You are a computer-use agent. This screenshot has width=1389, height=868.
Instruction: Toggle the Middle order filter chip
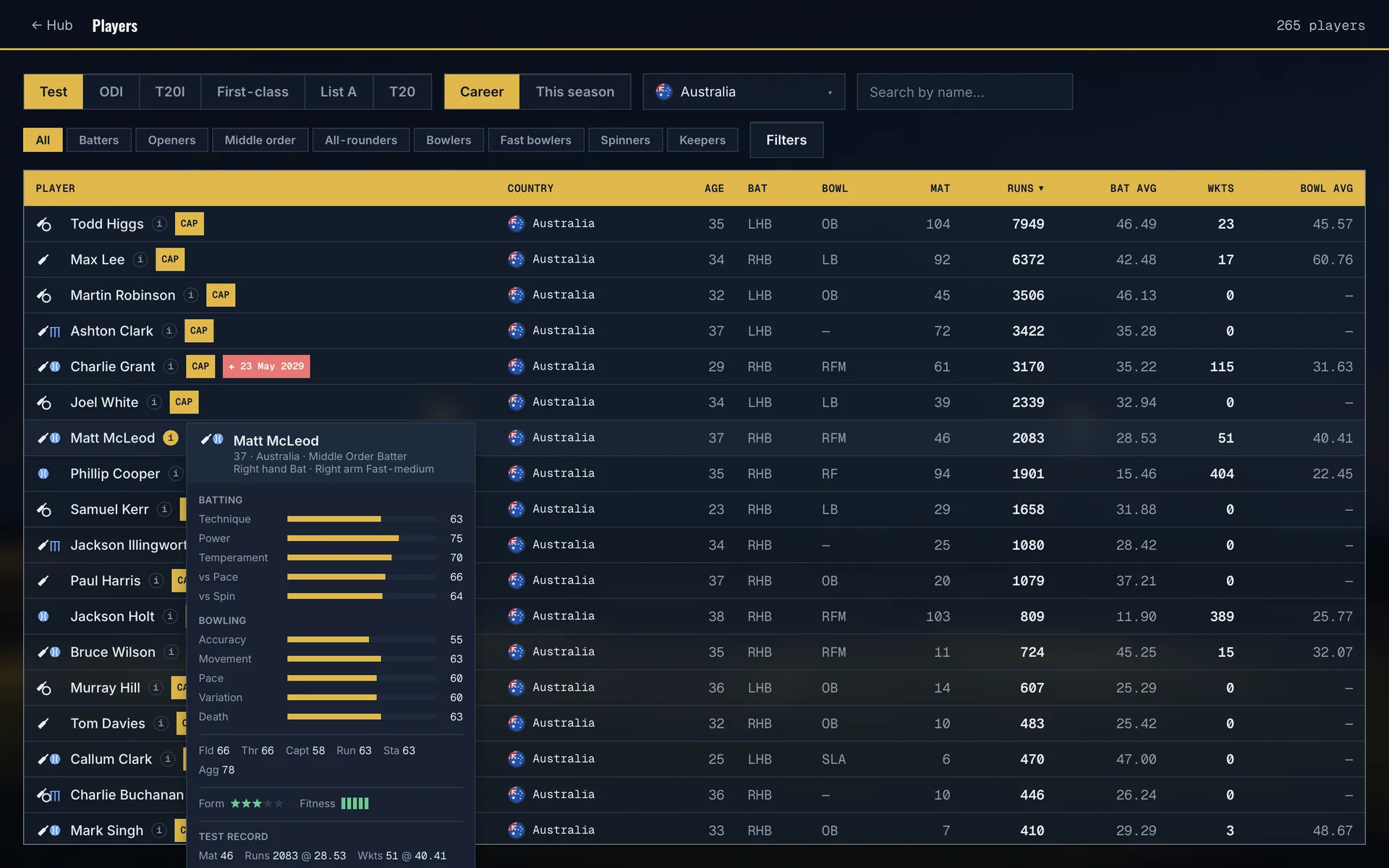pyautogui.click(x=260, y=140)
